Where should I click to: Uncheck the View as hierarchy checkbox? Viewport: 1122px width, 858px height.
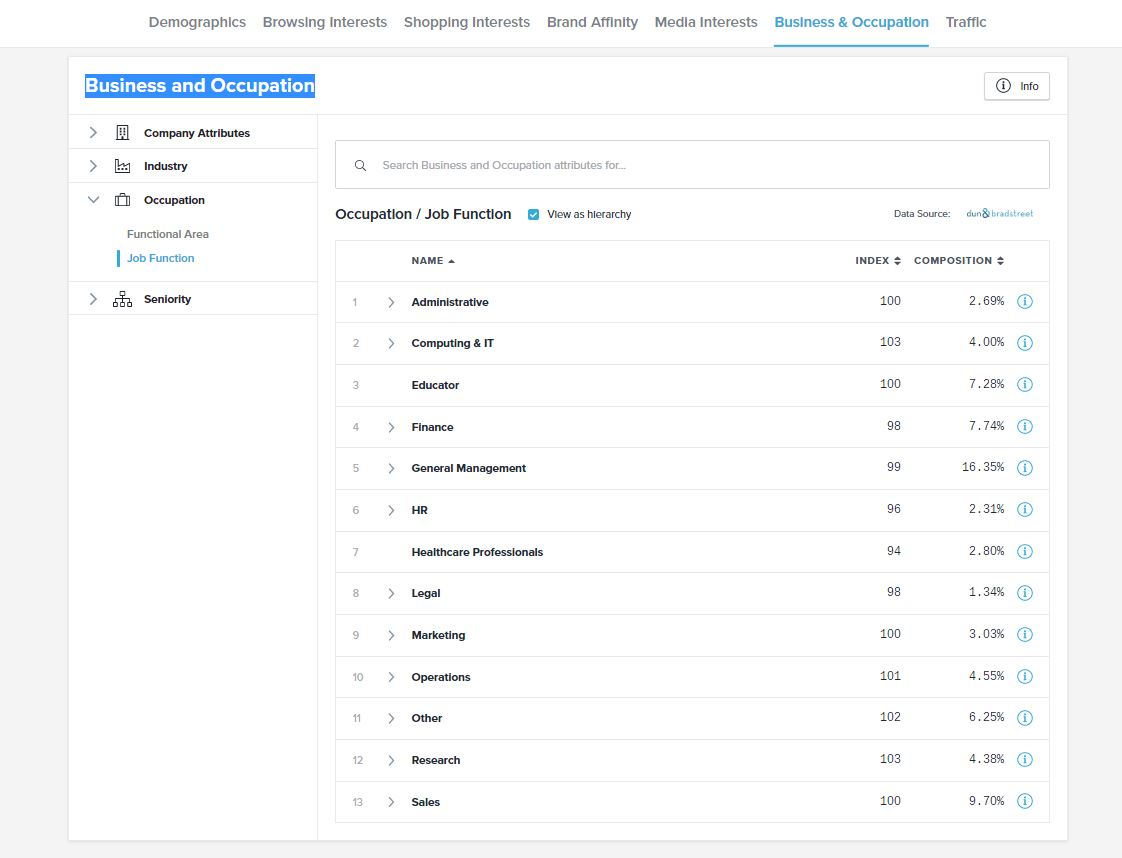click(534, 214)
